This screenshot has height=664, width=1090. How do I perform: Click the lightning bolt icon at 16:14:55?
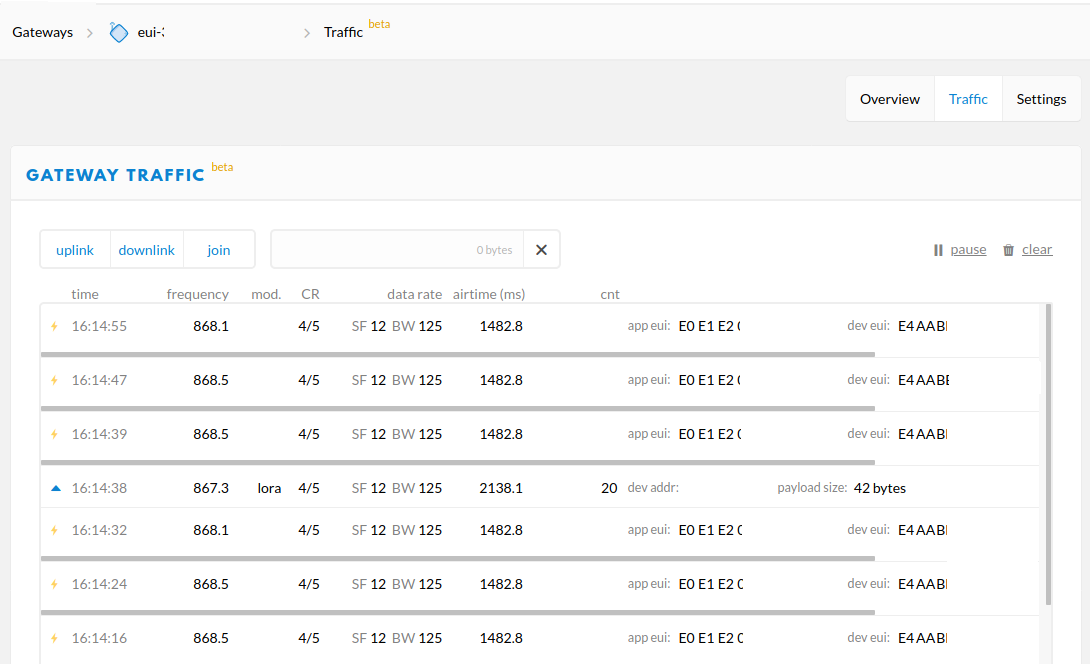pyautogui.click(x=55, y=326)
